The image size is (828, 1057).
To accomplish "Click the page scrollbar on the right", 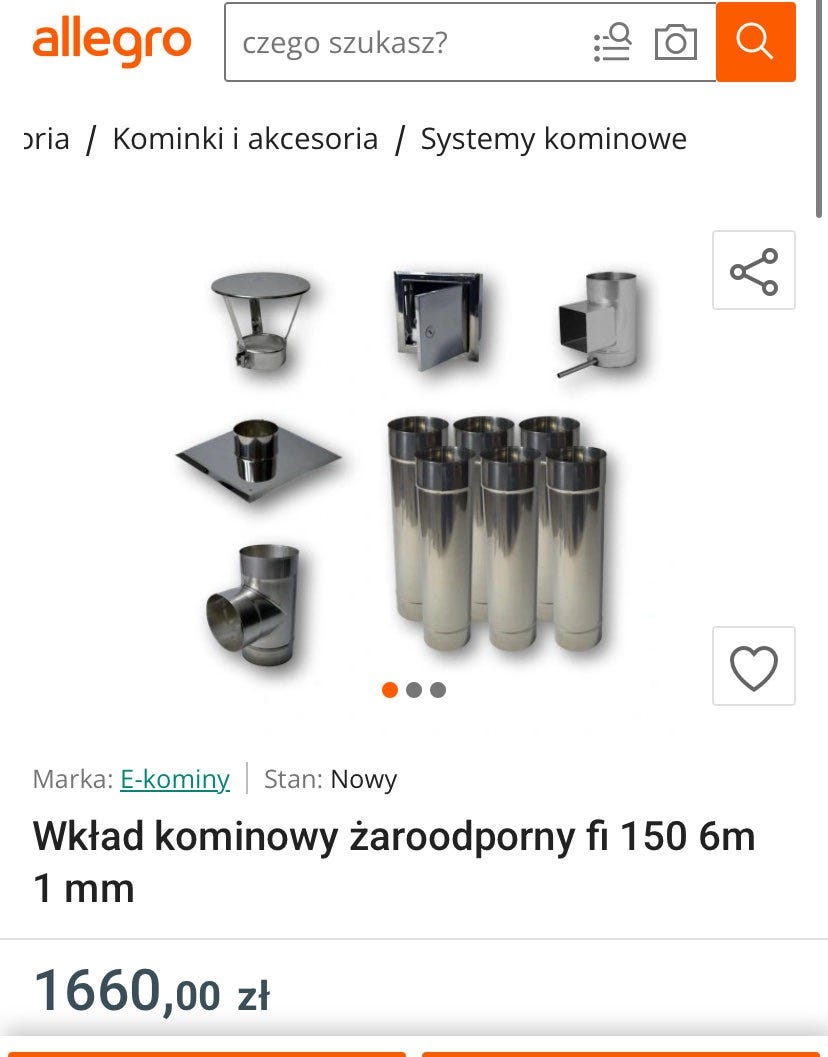I will pyautogui.click(x=819, y=110).
